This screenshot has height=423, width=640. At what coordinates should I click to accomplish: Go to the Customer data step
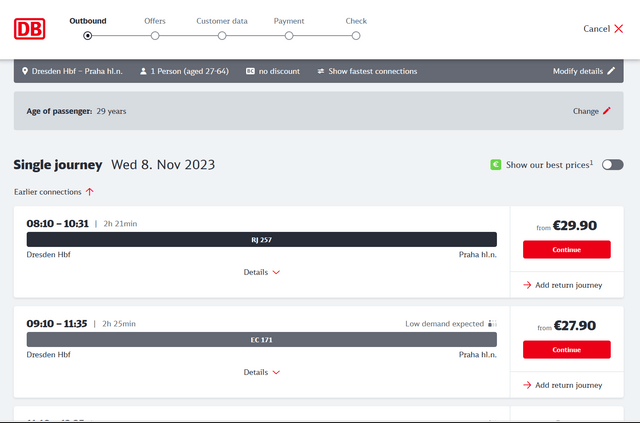222,36
